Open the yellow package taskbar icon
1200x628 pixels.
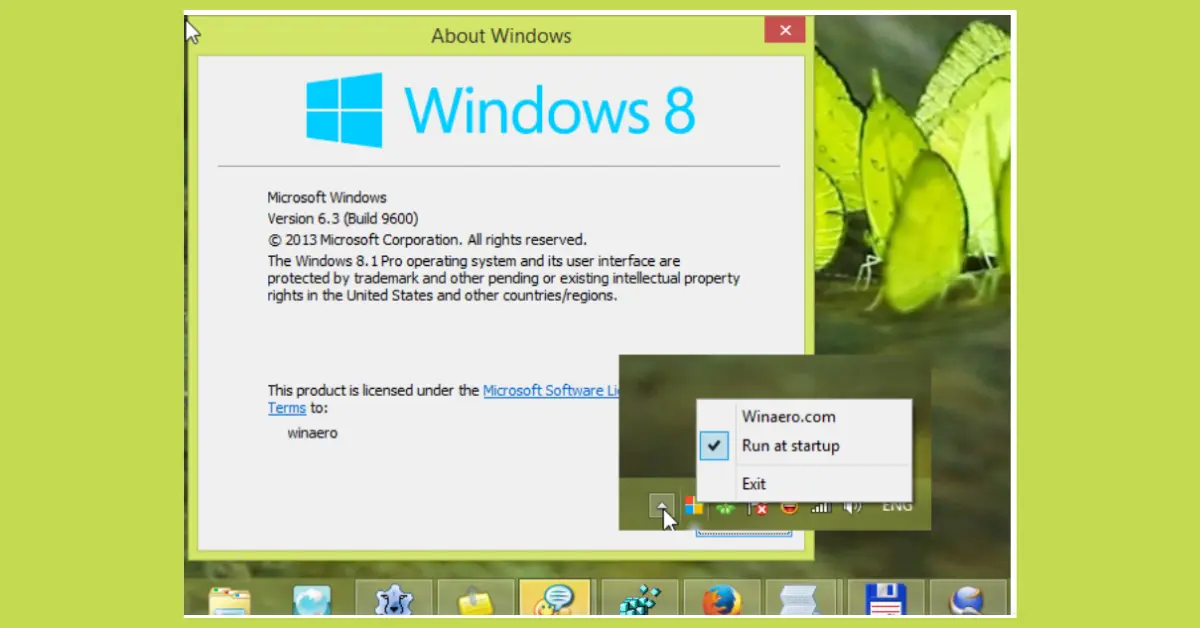click(x=475, y=598)
